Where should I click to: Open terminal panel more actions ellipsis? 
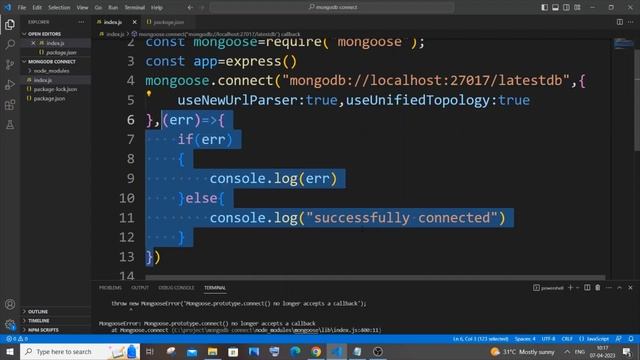click(x=609, y=288)
